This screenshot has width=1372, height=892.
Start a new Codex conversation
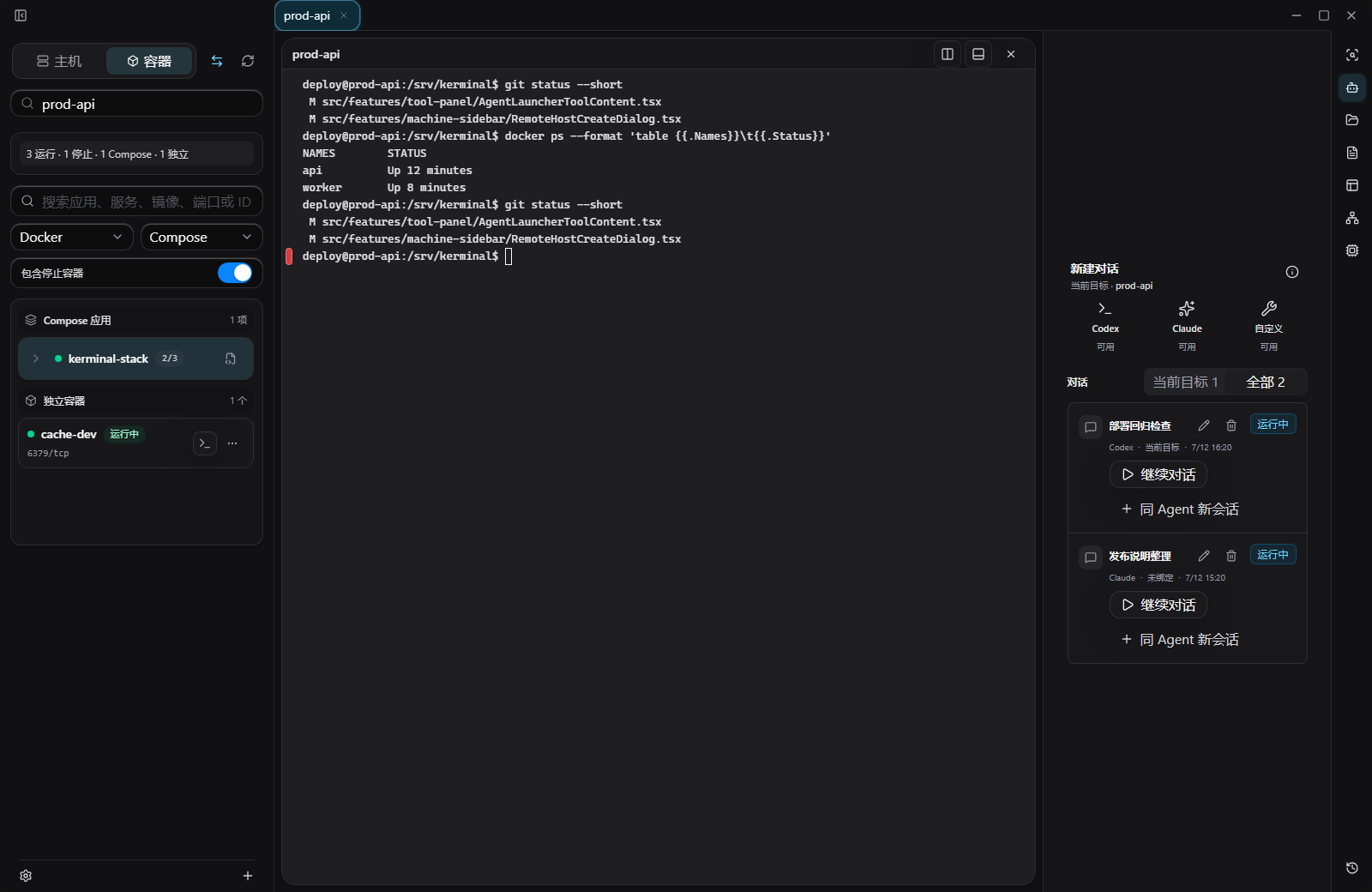1105,326
